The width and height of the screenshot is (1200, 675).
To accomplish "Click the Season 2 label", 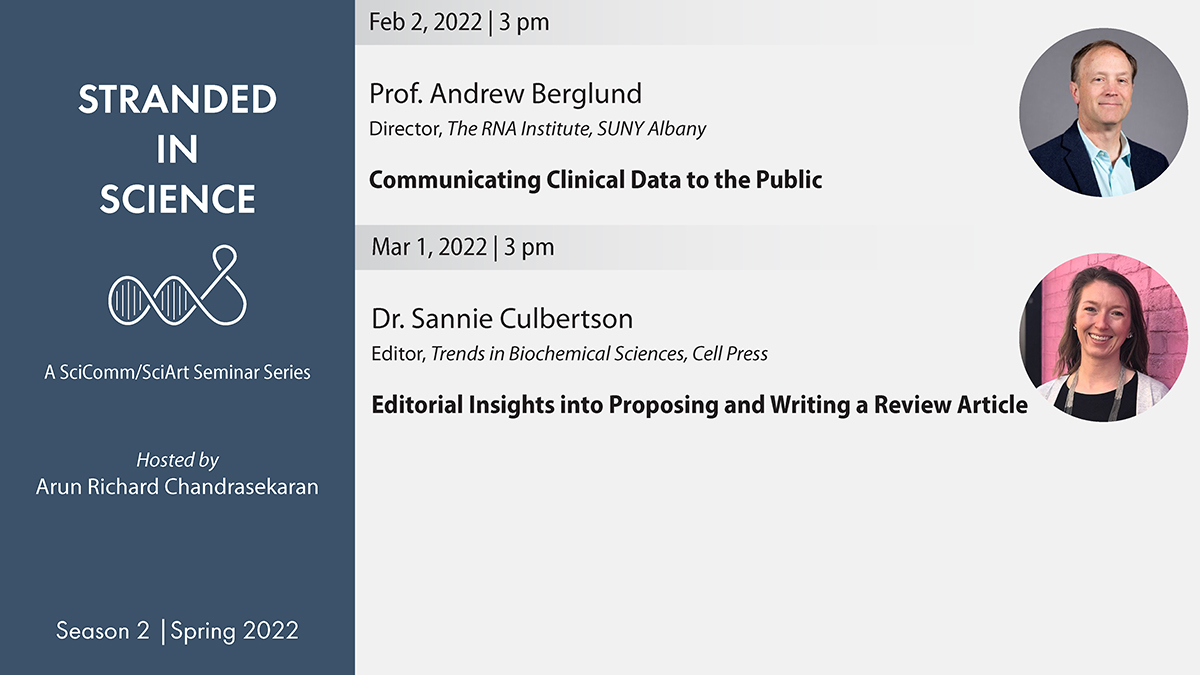I will tap(103, 631).
